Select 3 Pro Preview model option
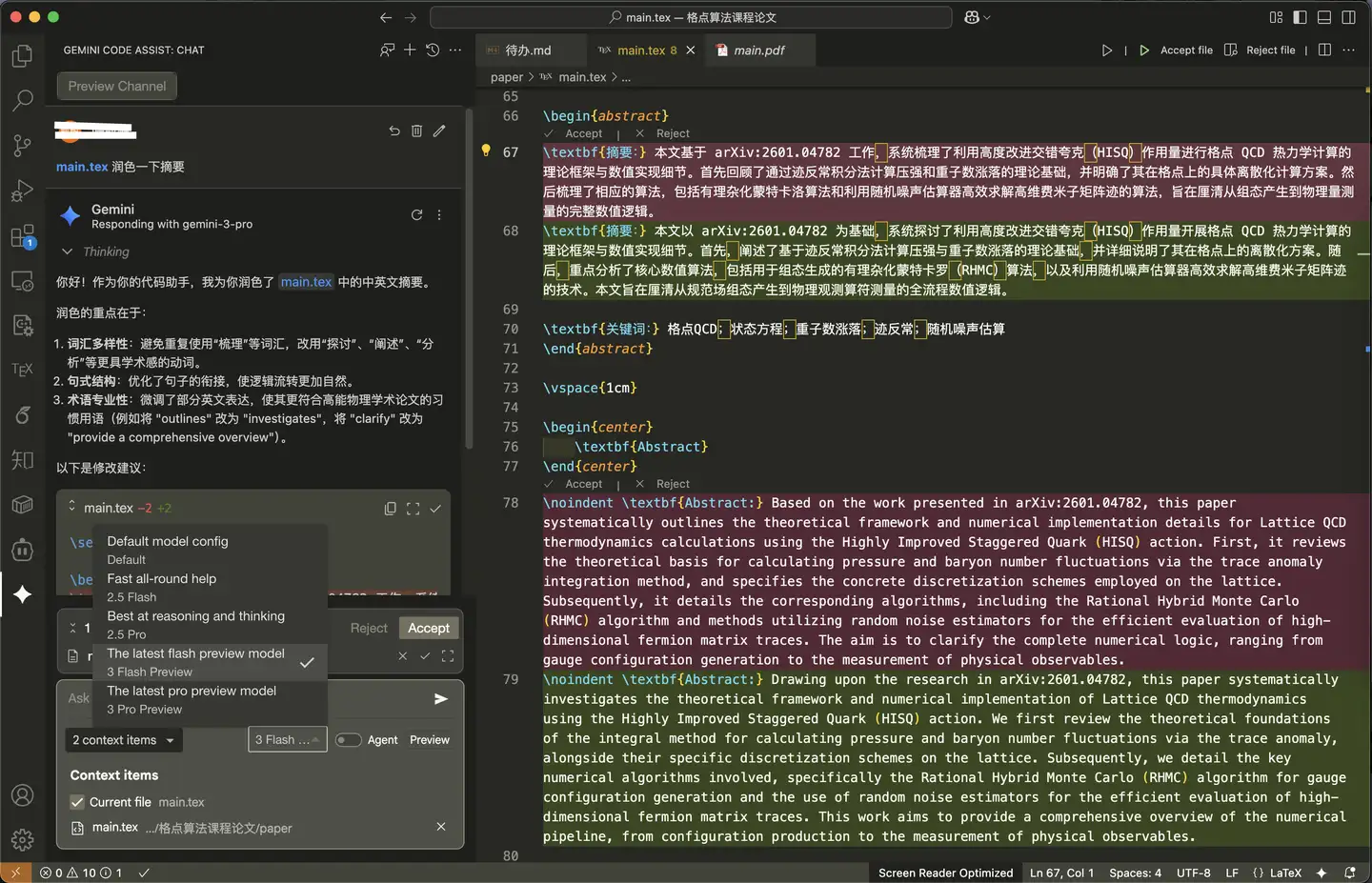This screenshot has width=1372, height=883. (192, 700)
